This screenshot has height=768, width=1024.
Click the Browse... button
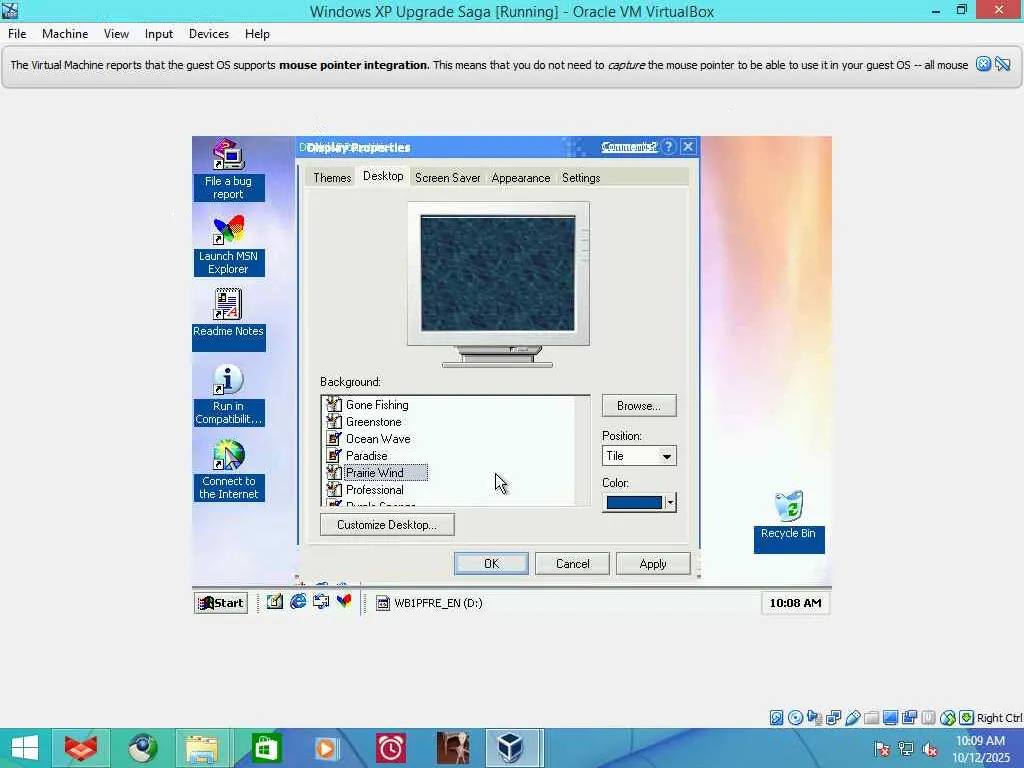639,406
